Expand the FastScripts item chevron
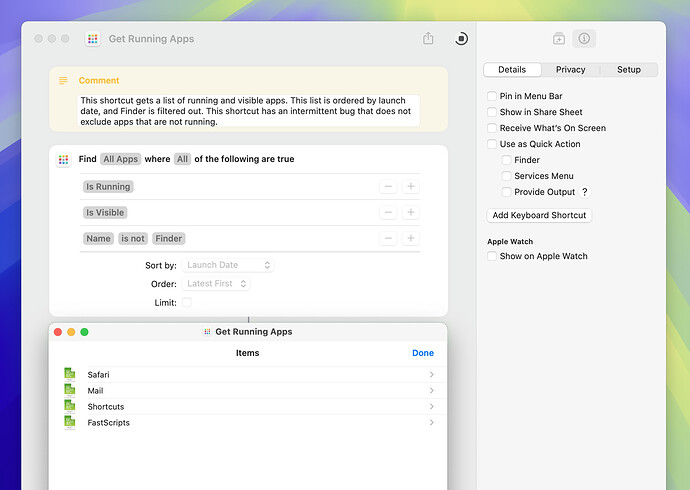 coord(431,422)
